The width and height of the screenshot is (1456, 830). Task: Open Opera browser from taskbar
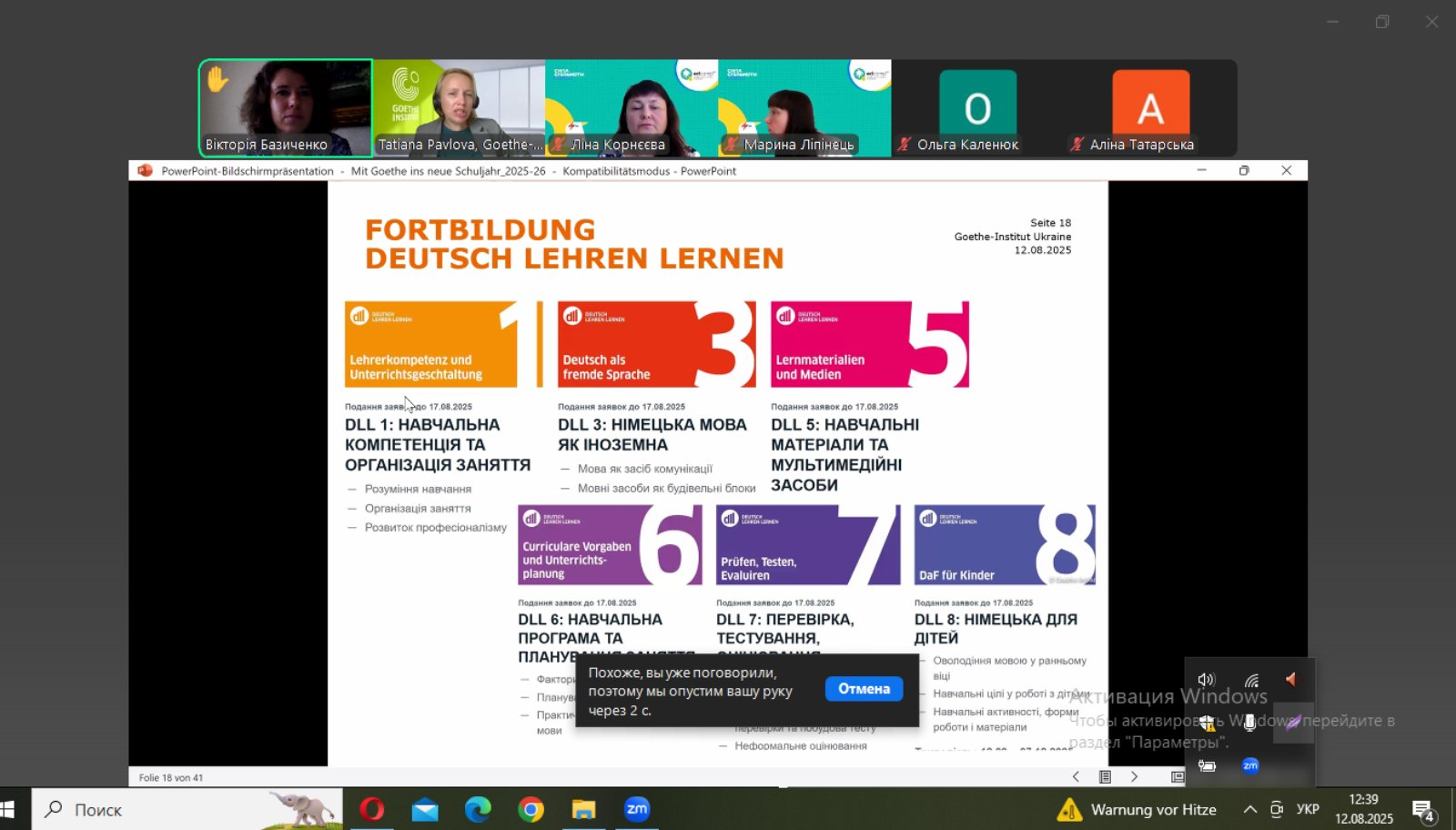(371, 809)
